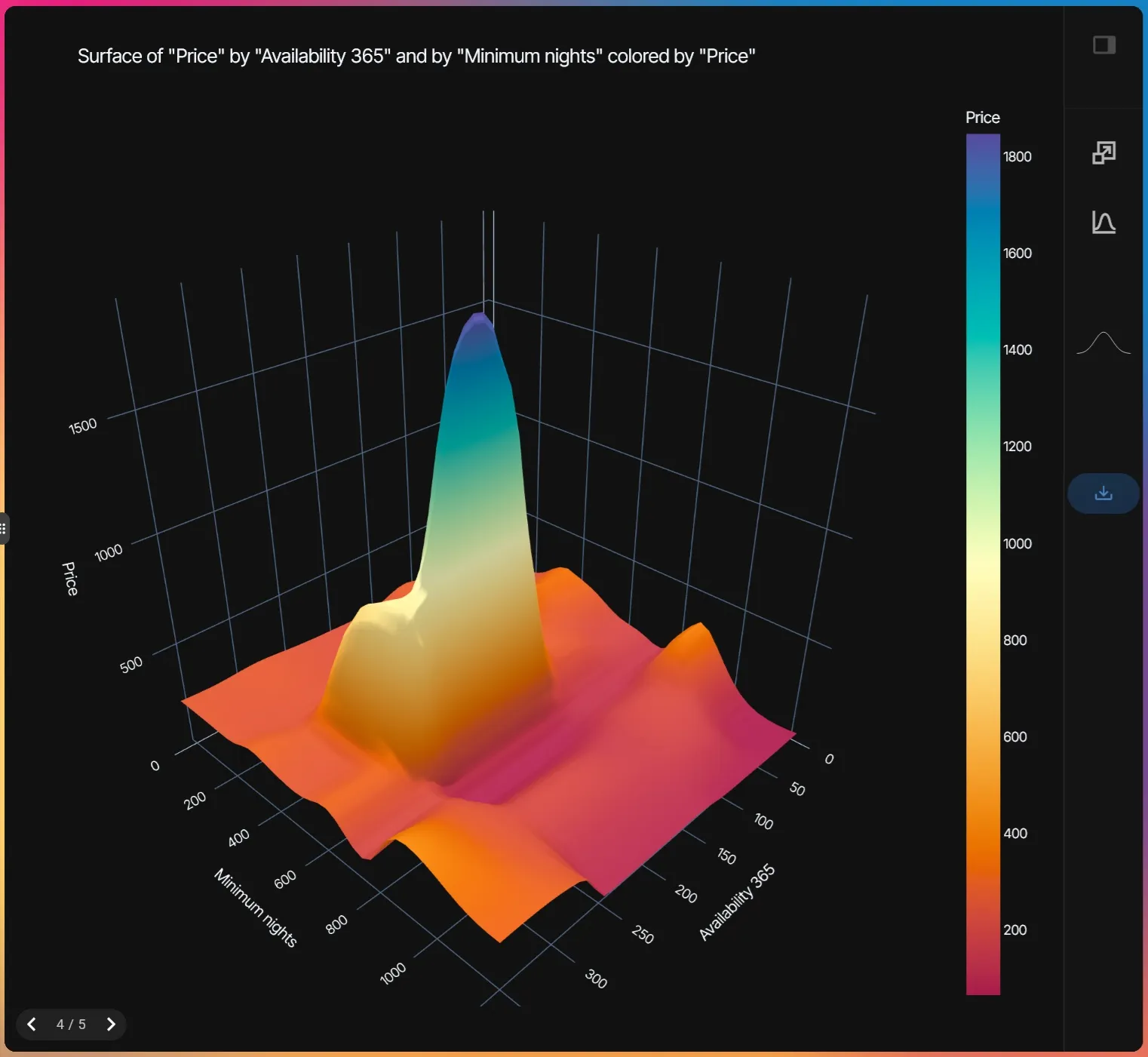
Task: Click the pop-out expand chart icon
Action: coord(1103,153)
